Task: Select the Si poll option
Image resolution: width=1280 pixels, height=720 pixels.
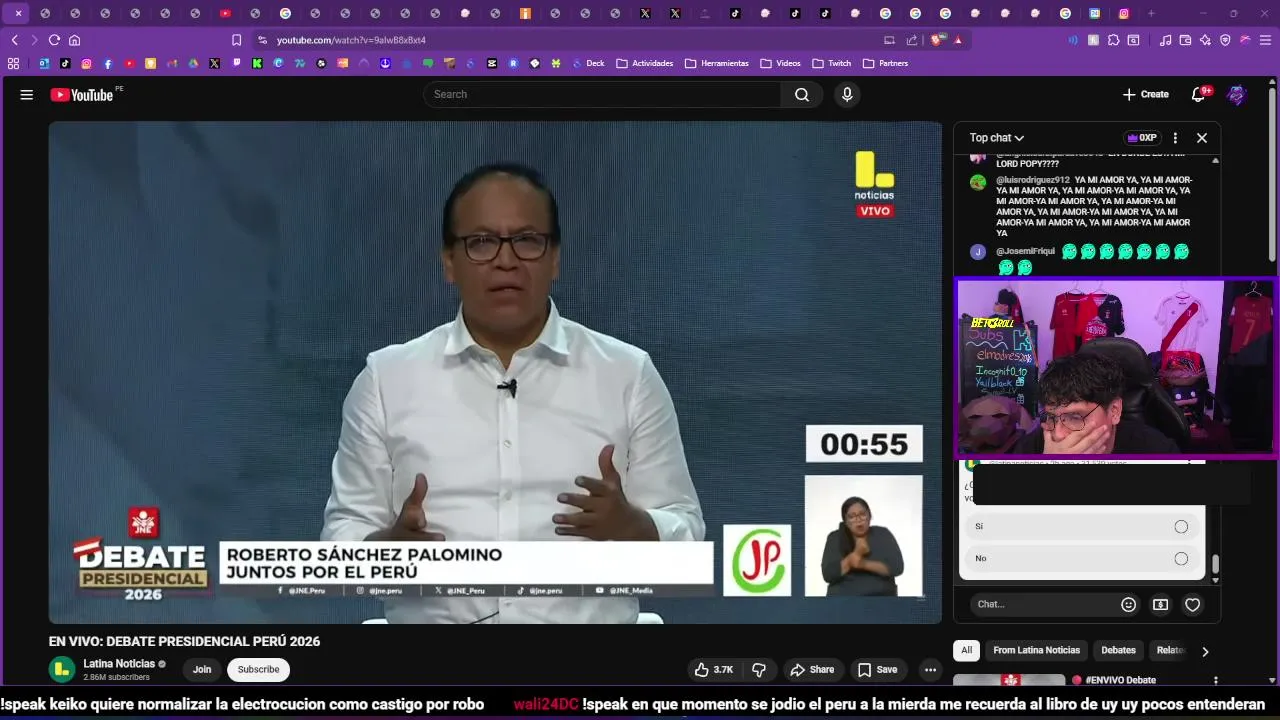Action: coord(1084,526)
